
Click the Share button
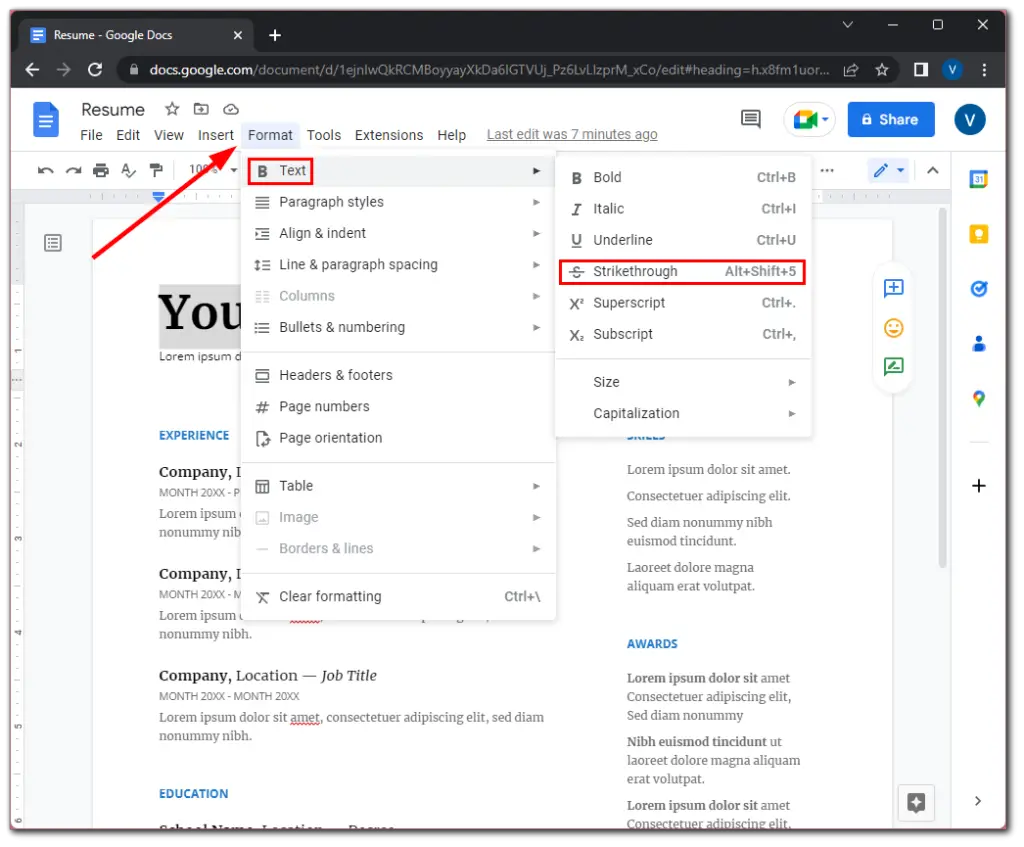[x=890, y=119]
